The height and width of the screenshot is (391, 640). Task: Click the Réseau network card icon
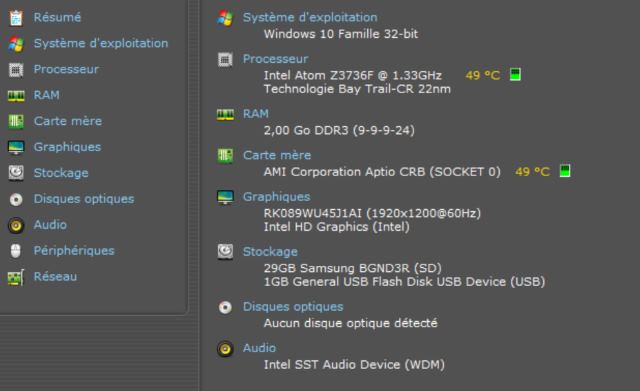click(16, 278)
